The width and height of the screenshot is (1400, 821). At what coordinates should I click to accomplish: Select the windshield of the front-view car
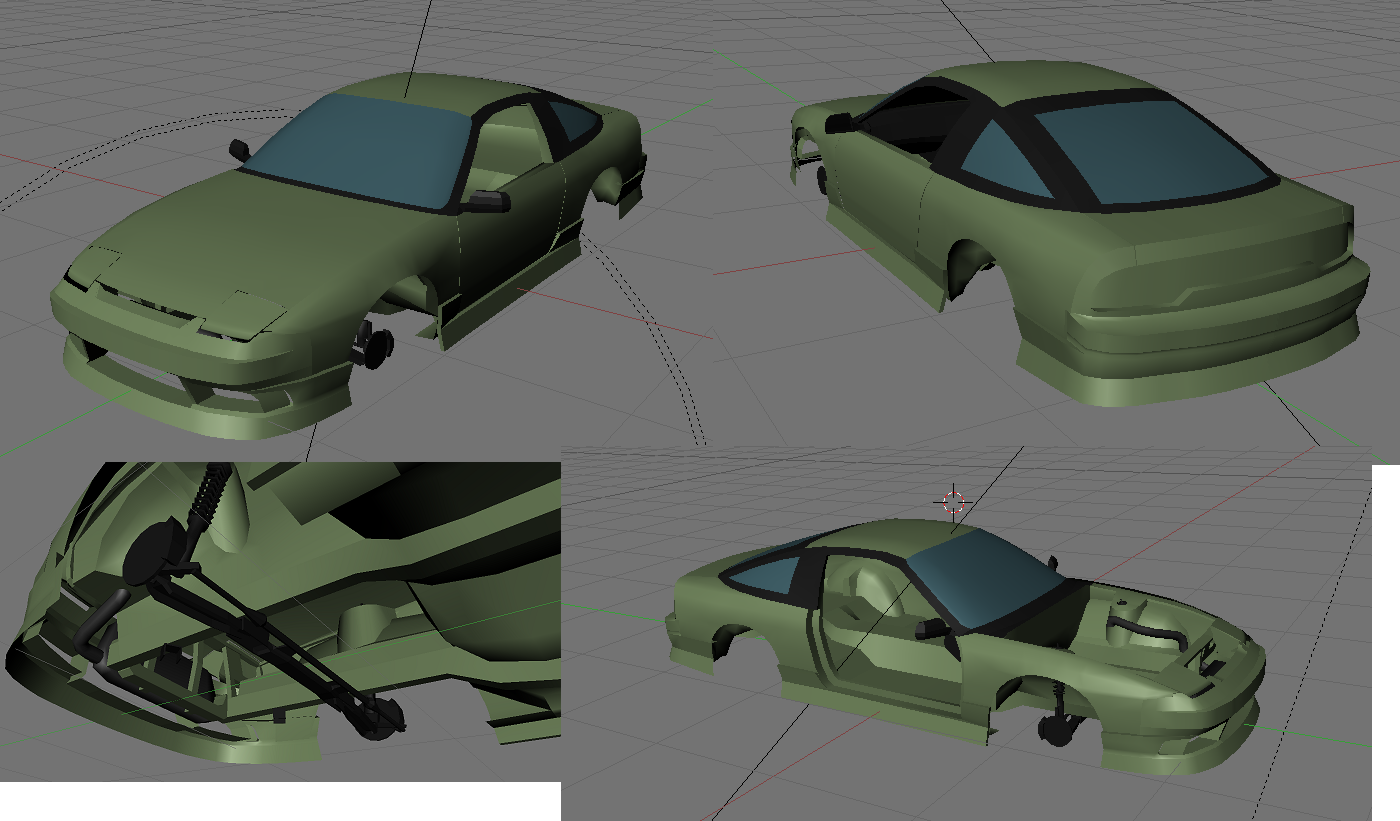360,150
